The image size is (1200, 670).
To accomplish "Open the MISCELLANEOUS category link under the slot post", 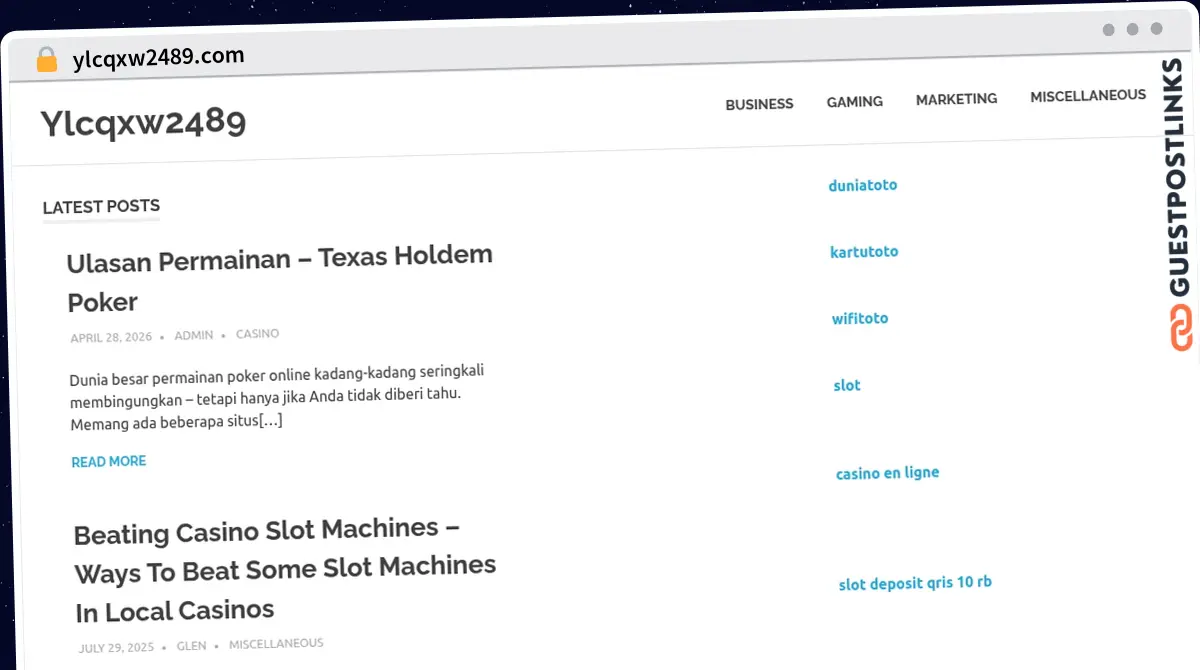I will pos(276,644).
